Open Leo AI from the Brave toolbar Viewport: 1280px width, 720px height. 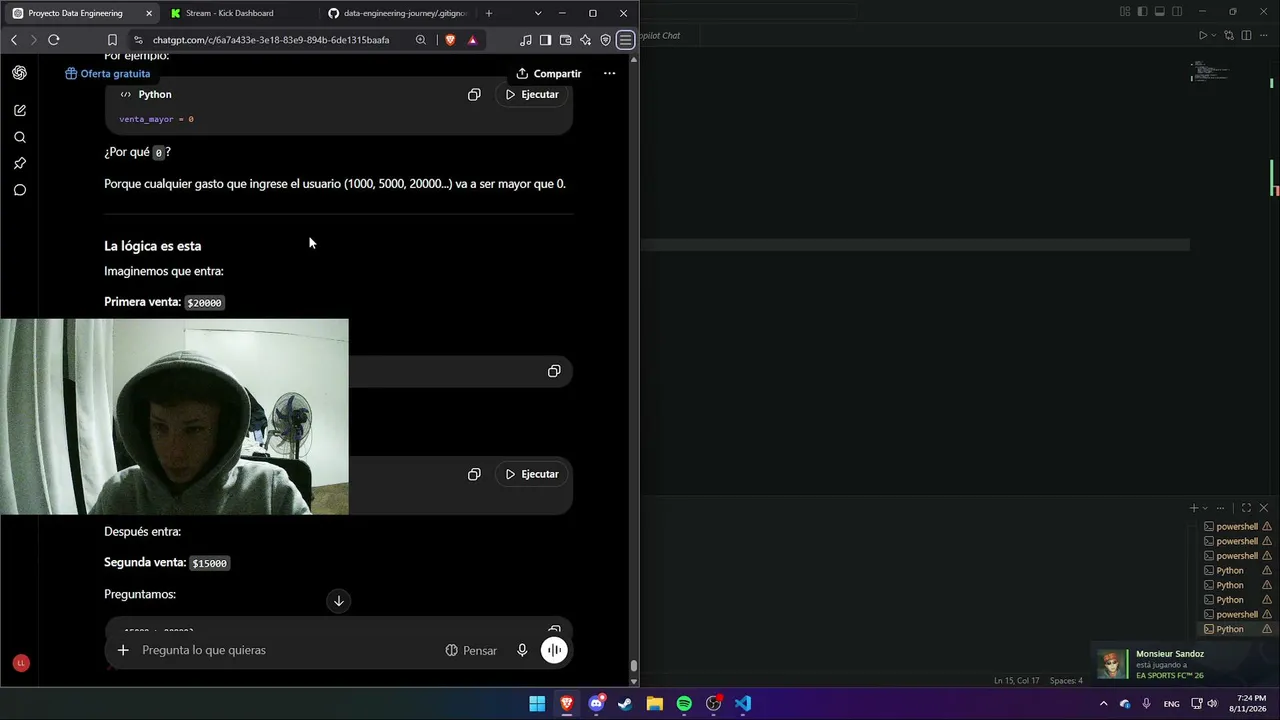585,40
